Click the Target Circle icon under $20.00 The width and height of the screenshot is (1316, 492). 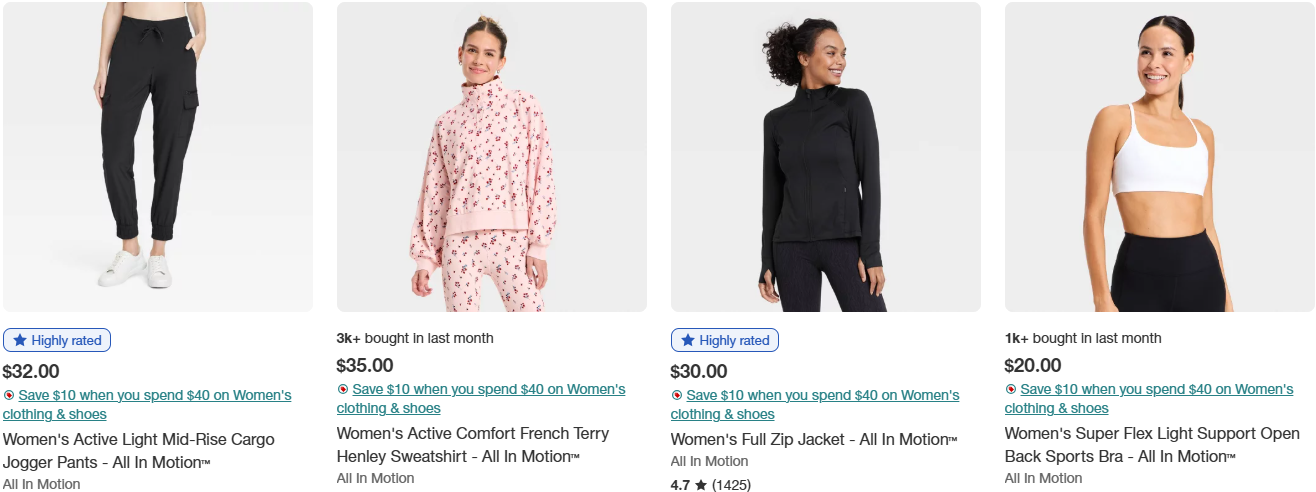[1011, 390]
